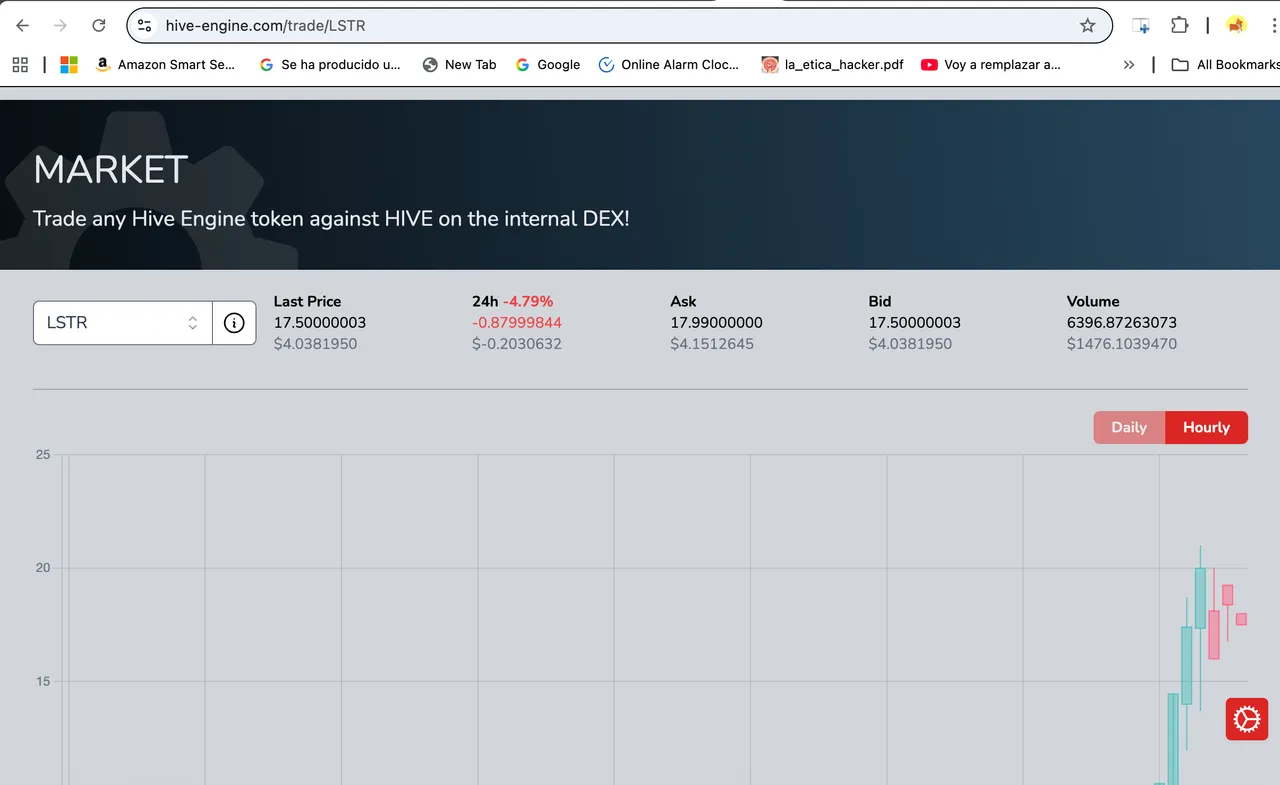
Task: Click the last small red candlestick
Action: pos(1241,619)
